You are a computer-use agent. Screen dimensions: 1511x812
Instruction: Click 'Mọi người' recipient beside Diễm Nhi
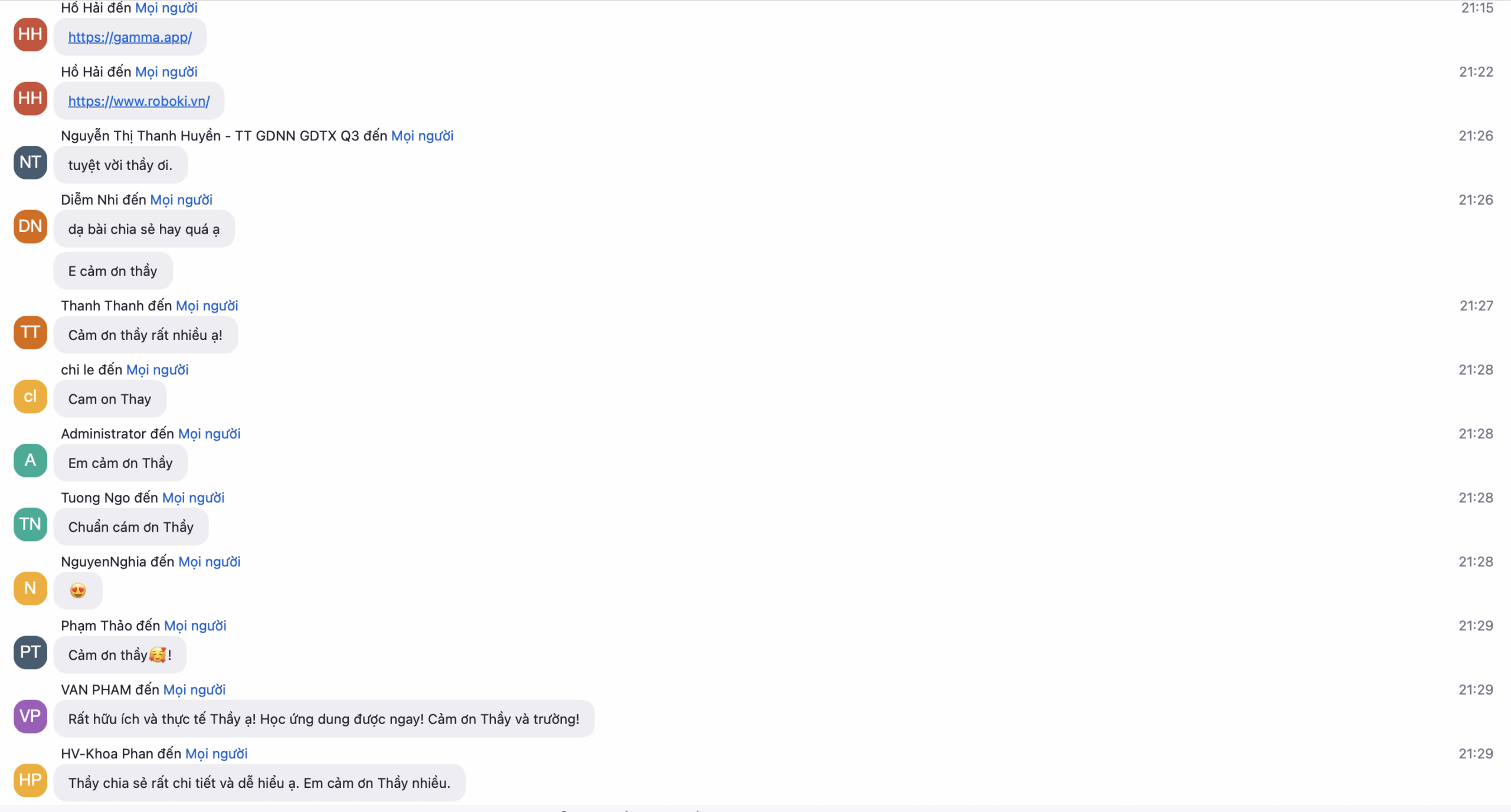(x=181, y=200)
